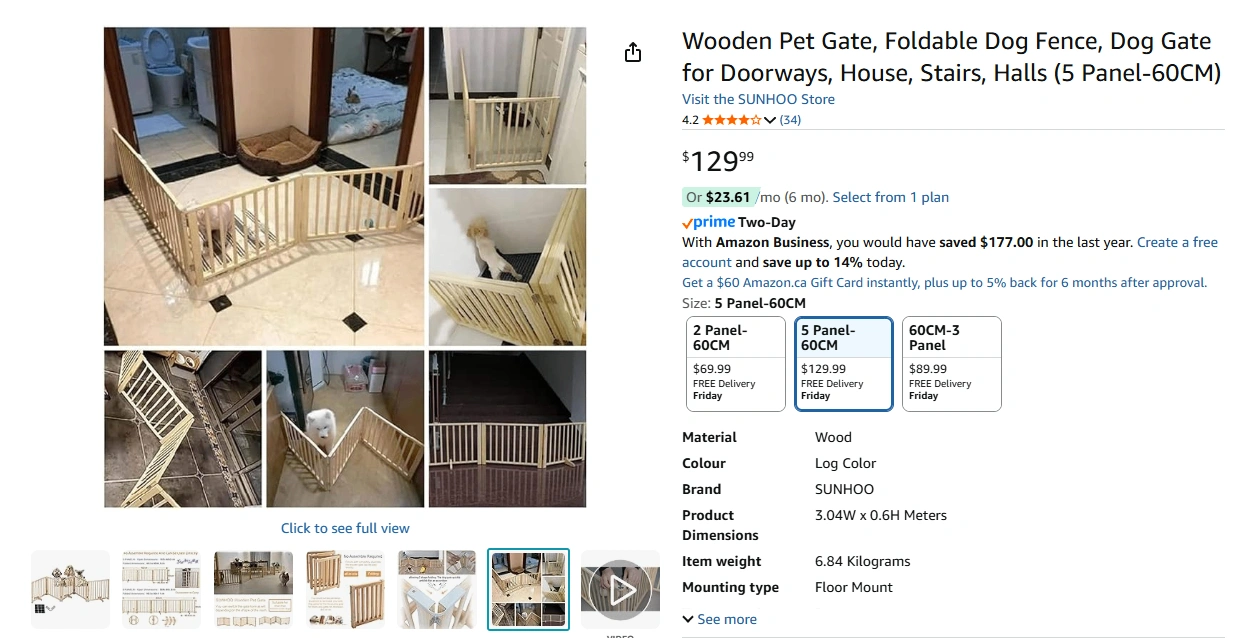Image resolution: width=1242 pixels, height=638 pixels.
Task: Show the hinge close-up thumbnail
Action: pos(437,589)
